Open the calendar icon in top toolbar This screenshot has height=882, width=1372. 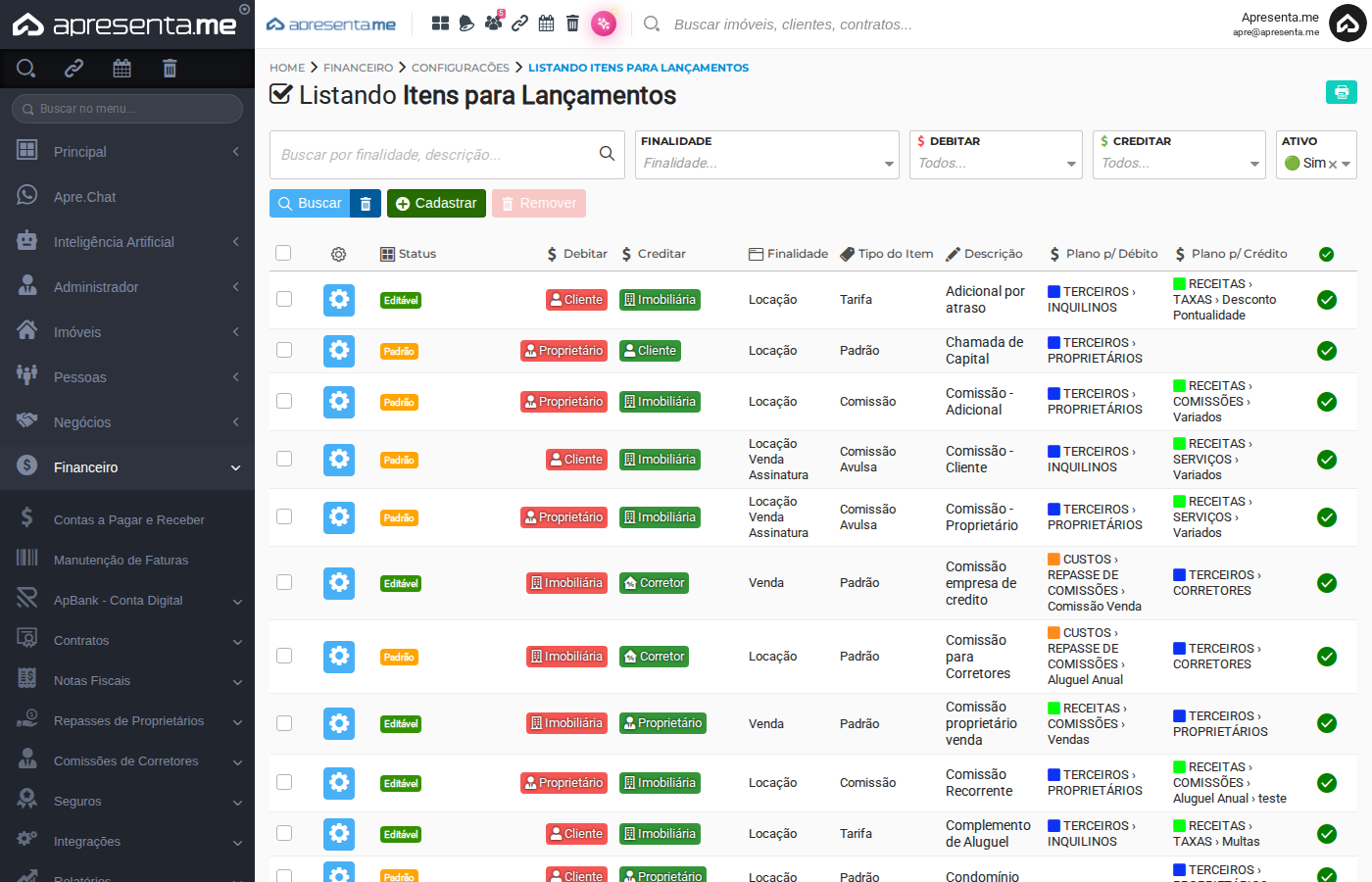click(546, 24)
